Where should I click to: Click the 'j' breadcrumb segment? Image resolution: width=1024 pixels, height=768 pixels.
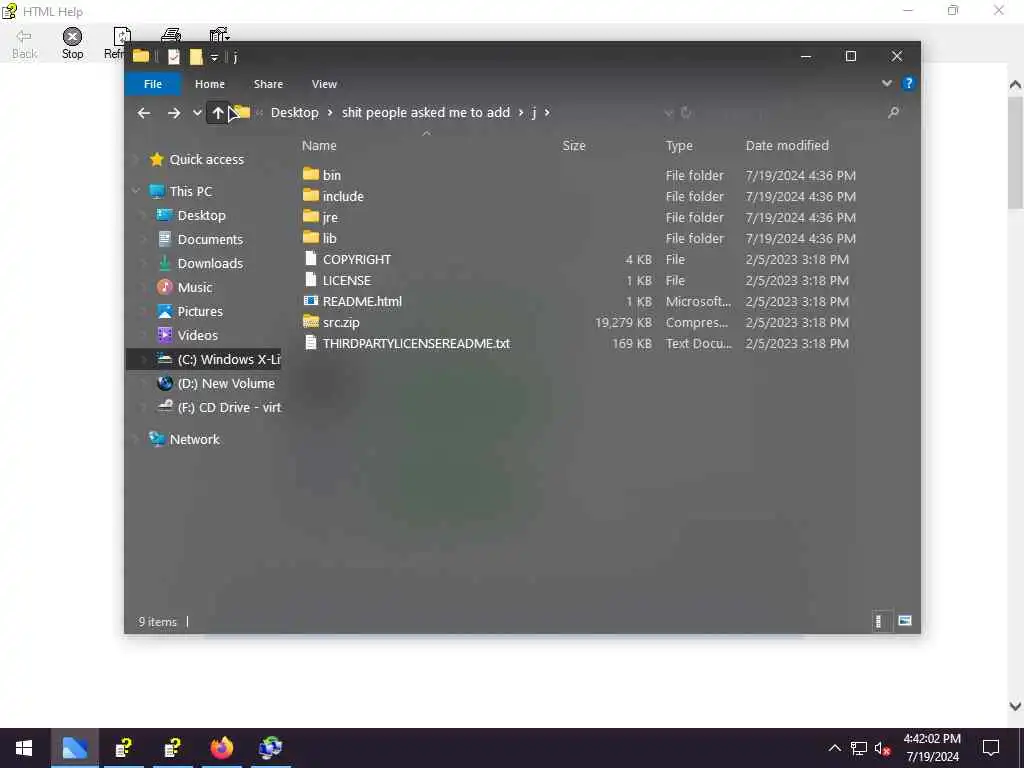534,112
